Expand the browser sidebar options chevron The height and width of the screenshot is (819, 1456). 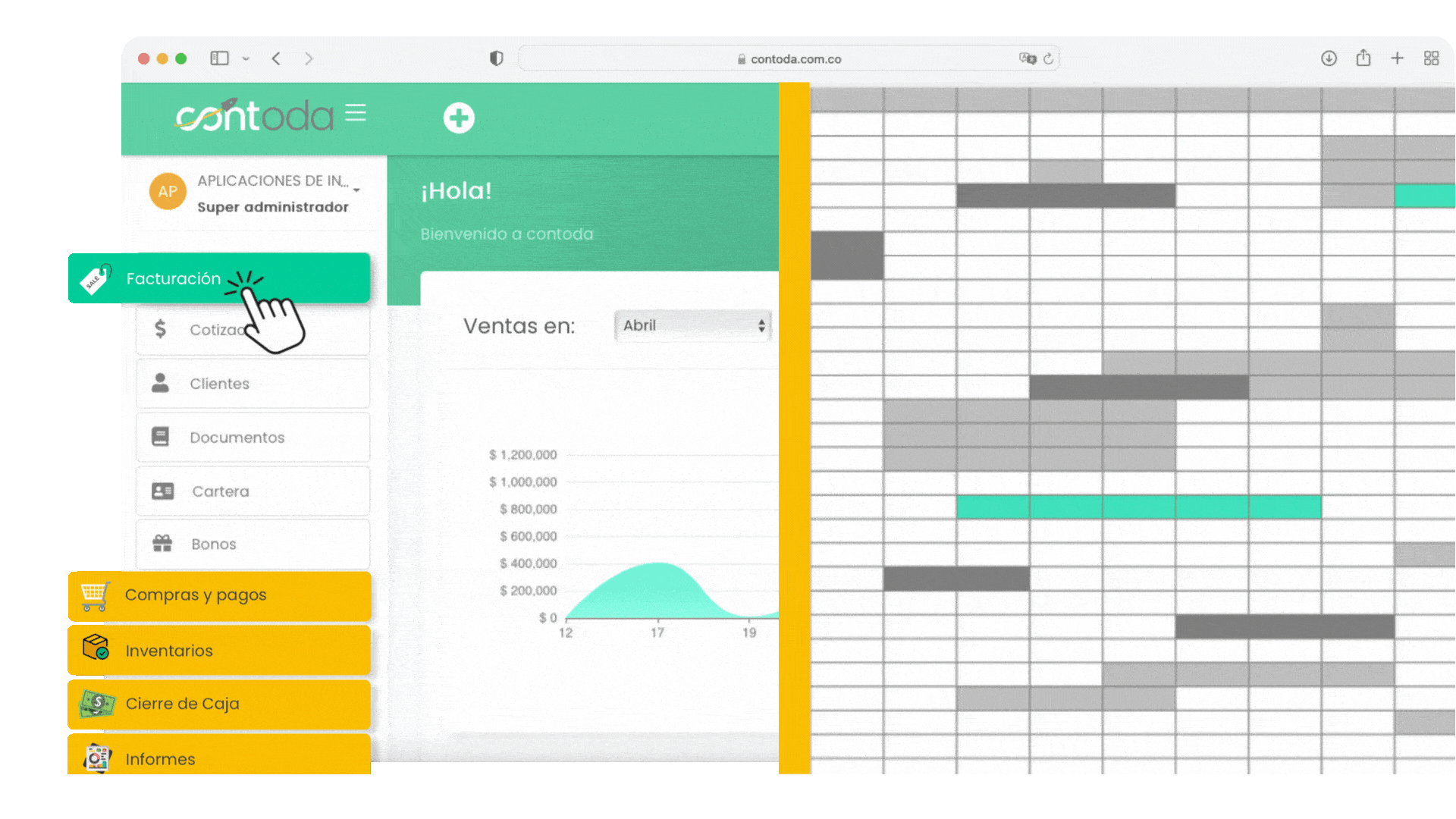point(246,58)
